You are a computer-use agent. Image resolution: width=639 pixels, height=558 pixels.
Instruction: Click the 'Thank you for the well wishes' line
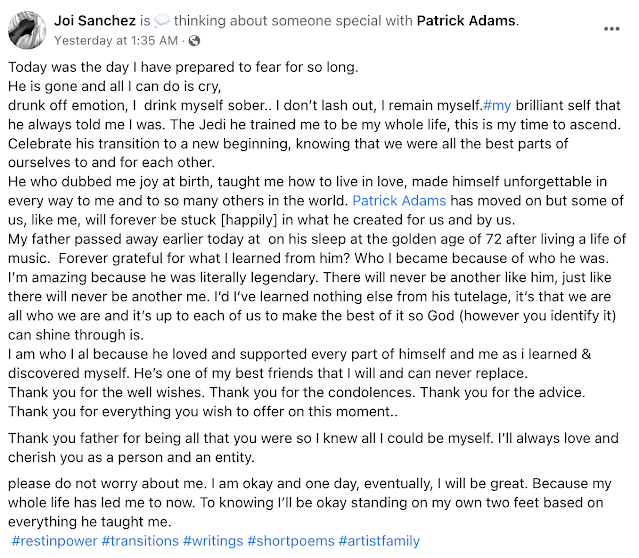tap(110, 391)
